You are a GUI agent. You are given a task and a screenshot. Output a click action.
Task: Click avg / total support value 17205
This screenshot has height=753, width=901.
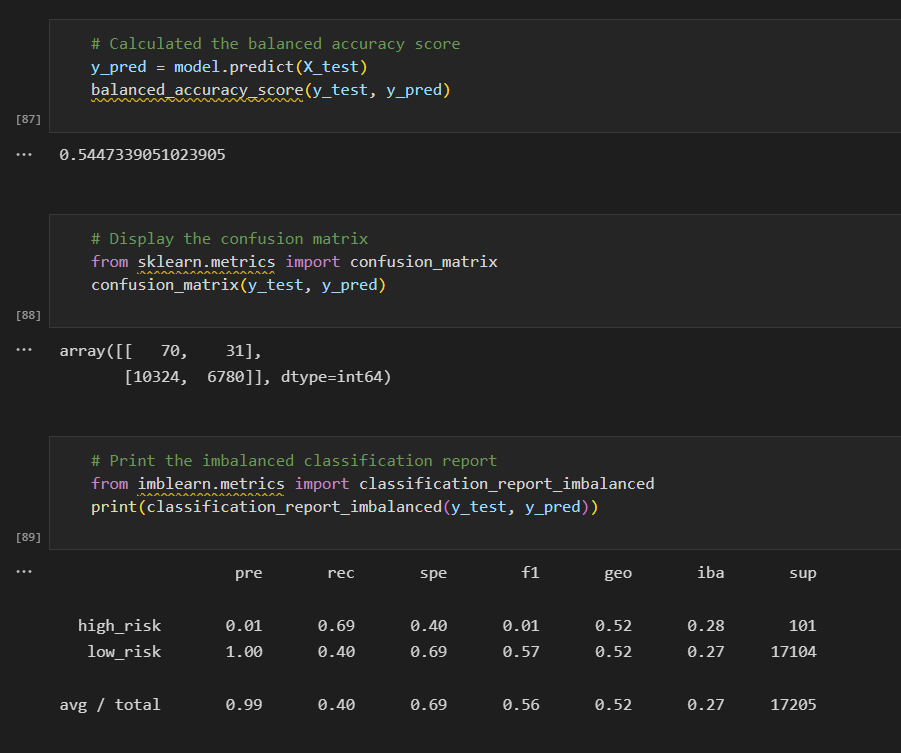point(794,705)
